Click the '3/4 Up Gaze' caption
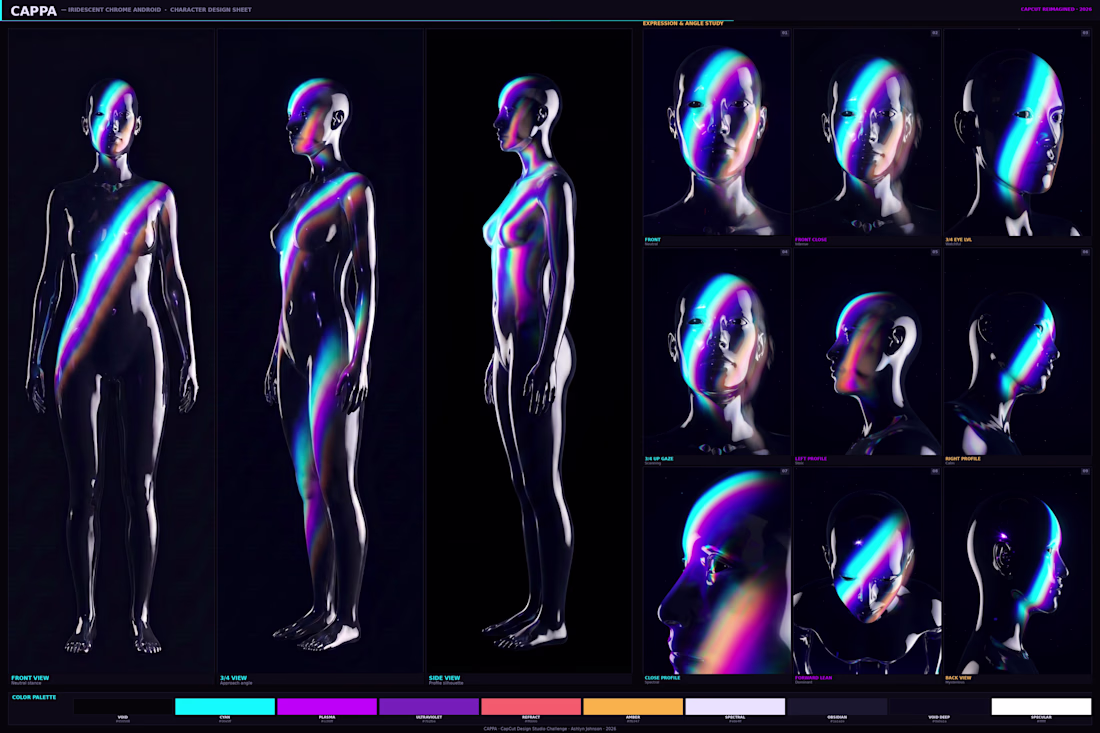1100x733 pixels. 659,458
